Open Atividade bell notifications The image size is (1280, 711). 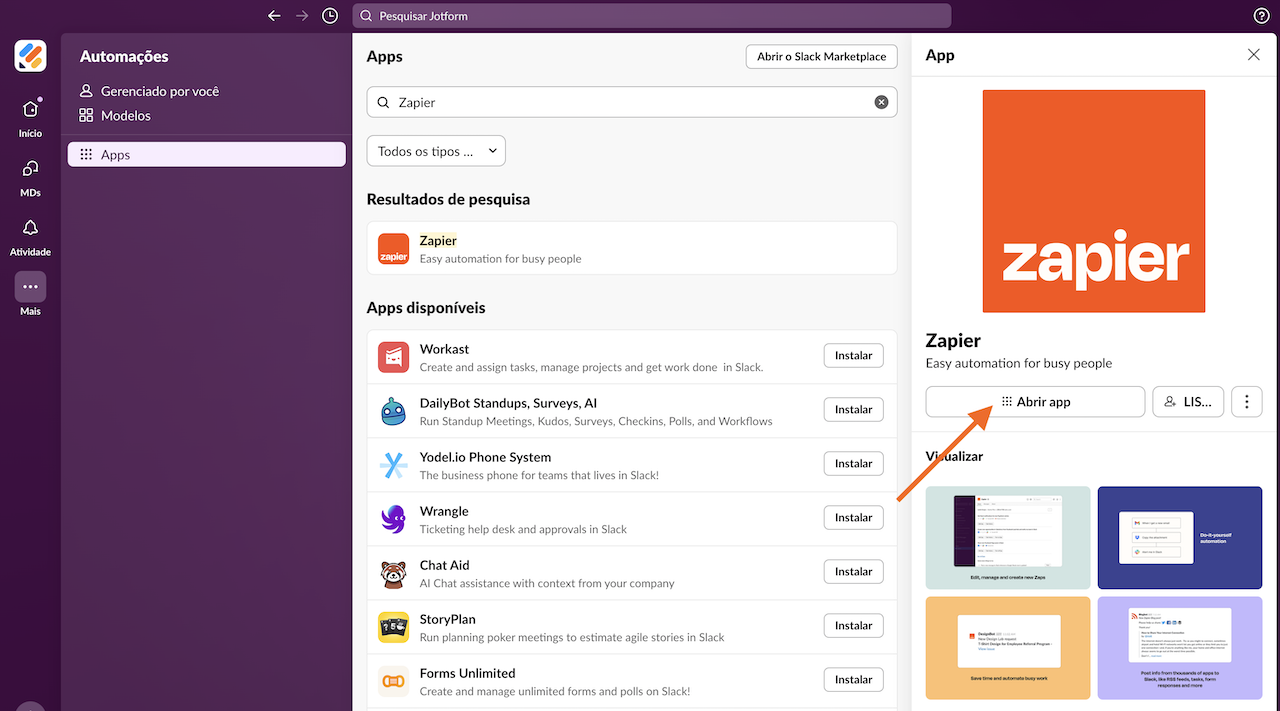[x=30, y=228]
